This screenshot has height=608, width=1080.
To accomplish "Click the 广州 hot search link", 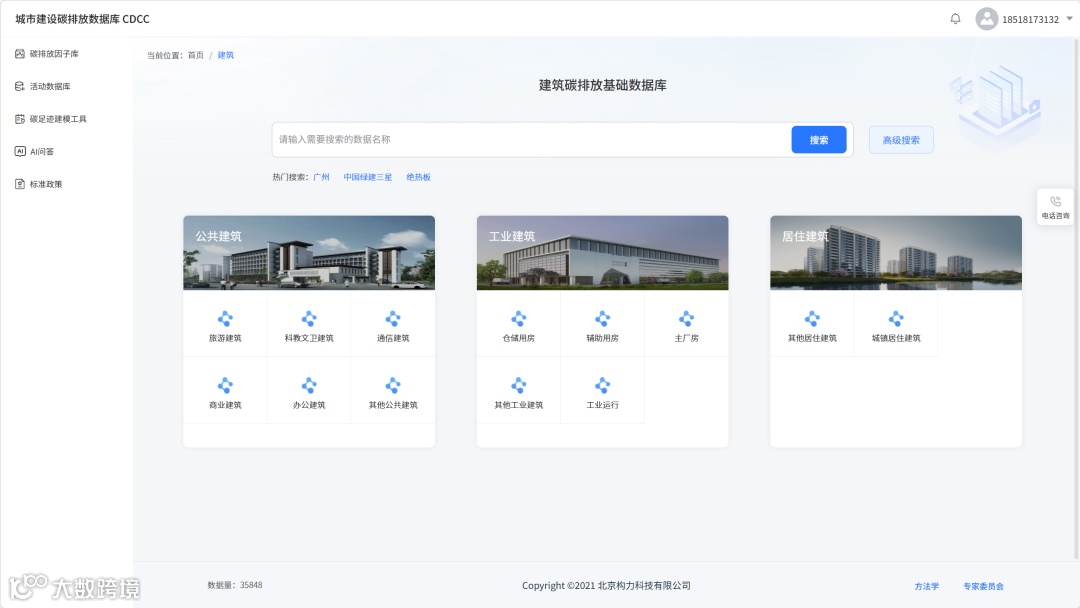I will [321, 177].
